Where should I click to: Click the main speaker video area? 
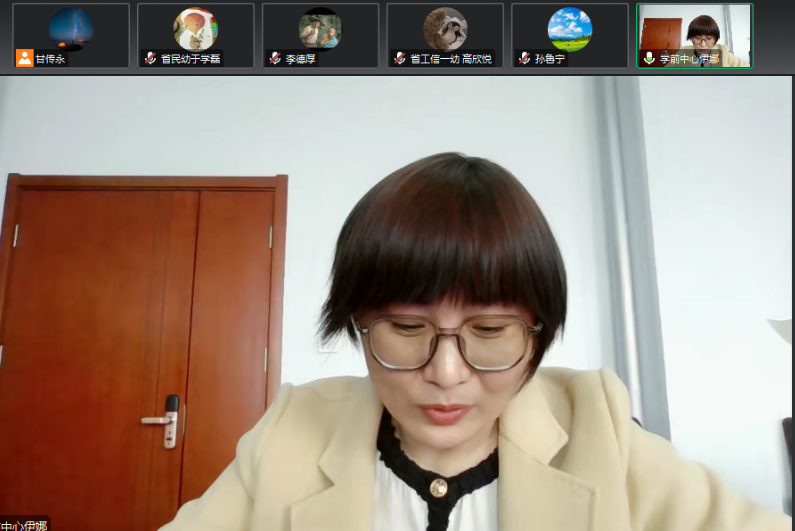(x=395, y=303)
